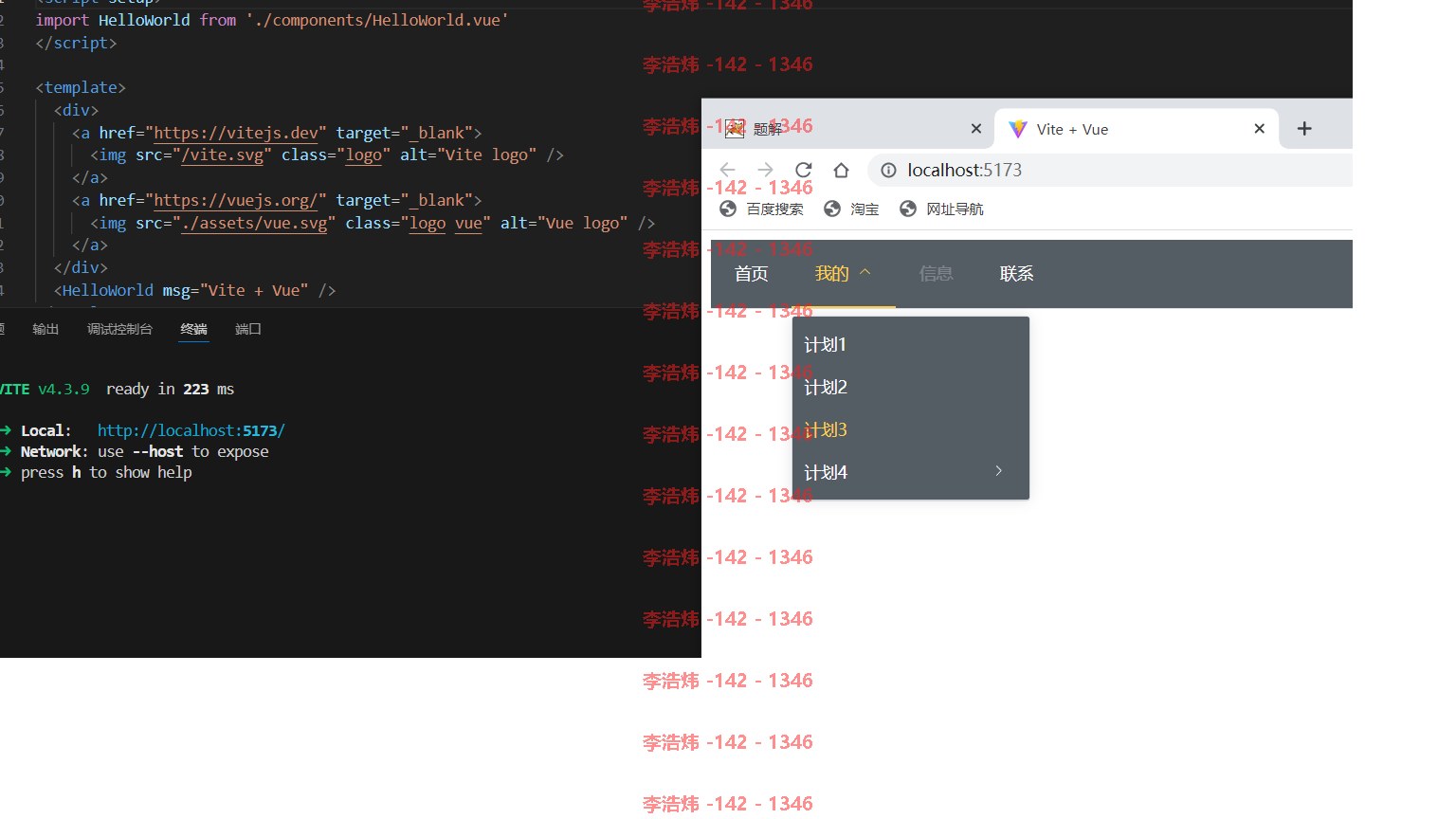
Task: Open the 百度搜索 bookmark
Action: click(x=761, y=209)
